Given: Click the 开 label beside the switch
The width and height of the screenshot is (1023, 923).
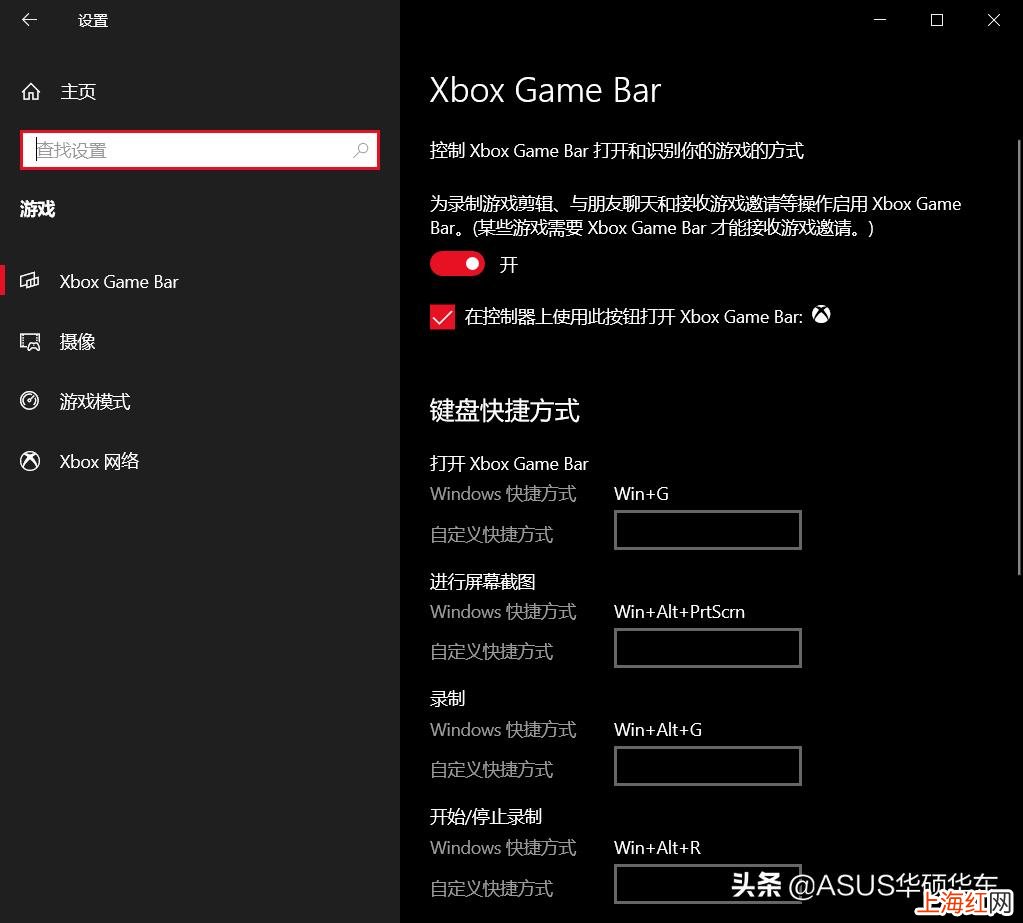Looking at the screenshot, I should 508,265.
